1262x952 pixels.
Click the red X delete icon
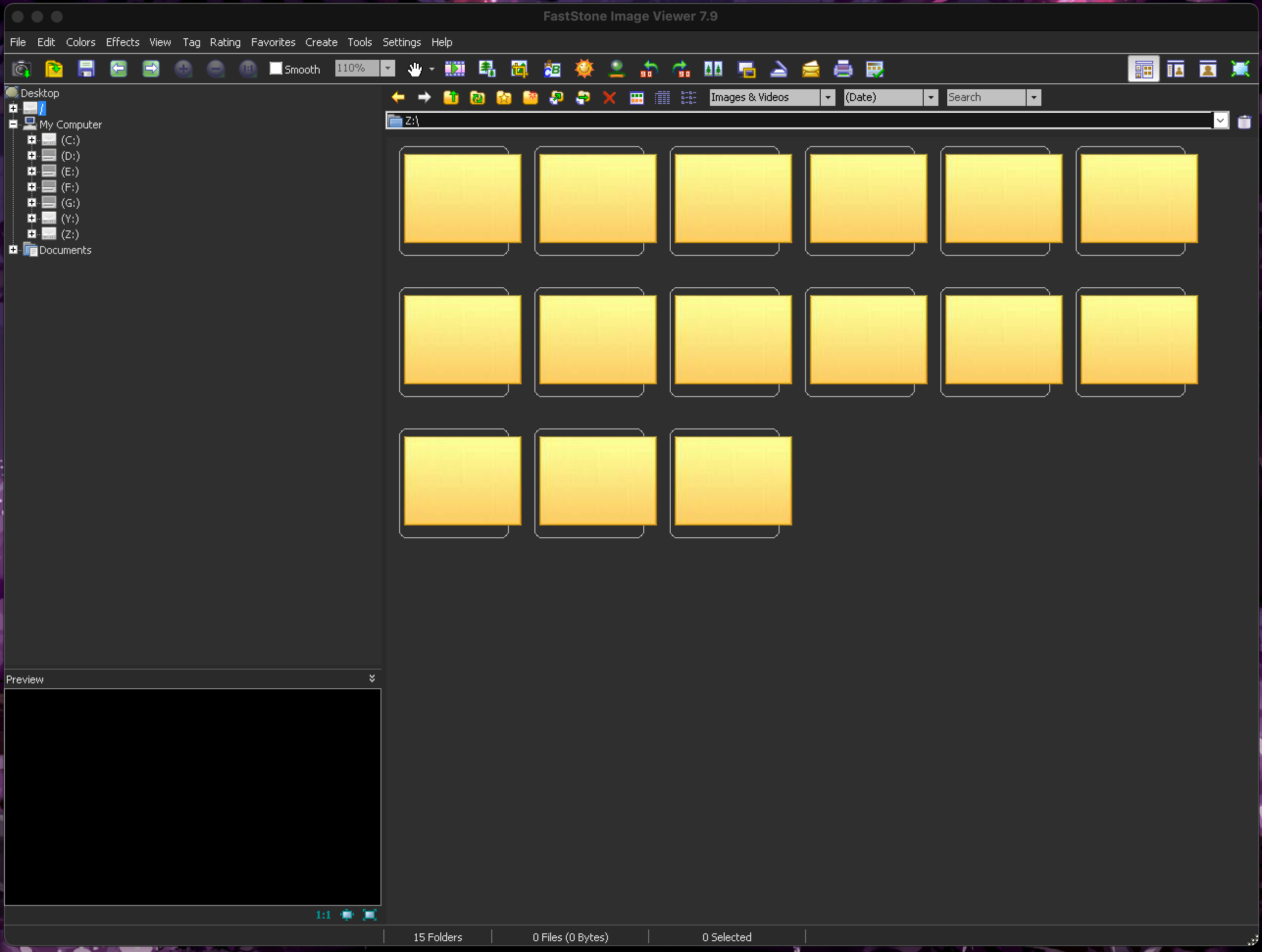609,98
